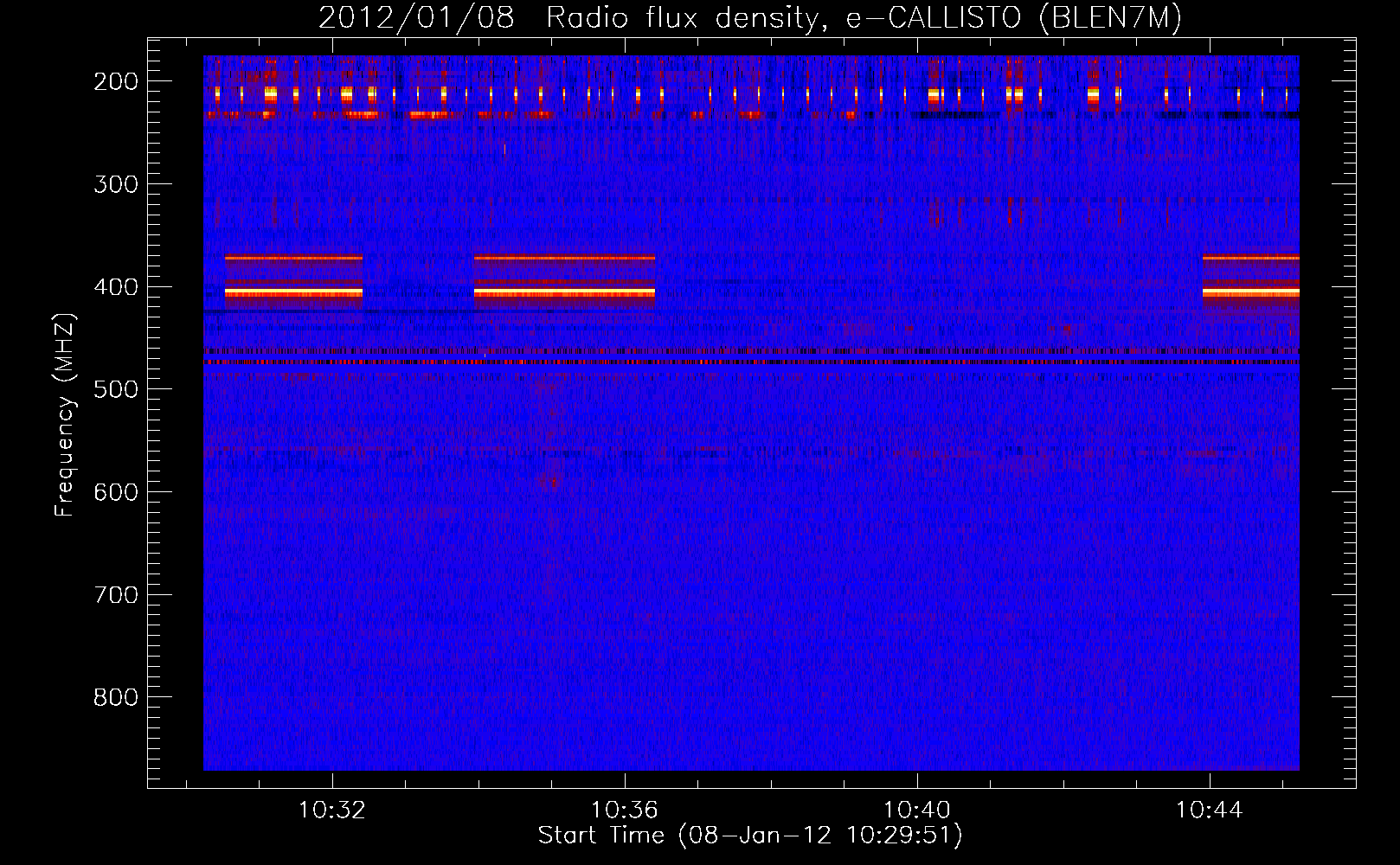Click the 10:32 time tick label
1400x865 pixels.
coord(332,811)
